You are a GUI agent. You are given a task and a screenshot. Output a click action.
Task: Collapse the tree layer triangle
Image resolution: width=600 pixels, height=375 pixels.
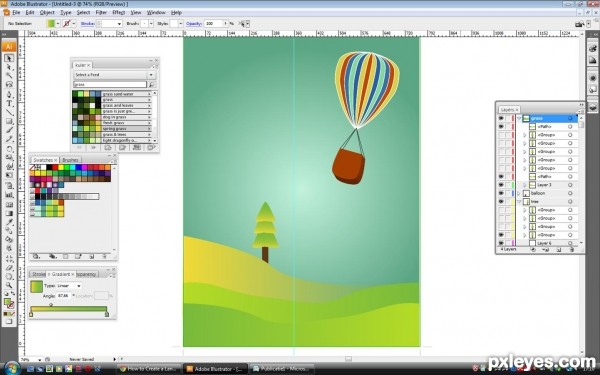coord(519,202)
